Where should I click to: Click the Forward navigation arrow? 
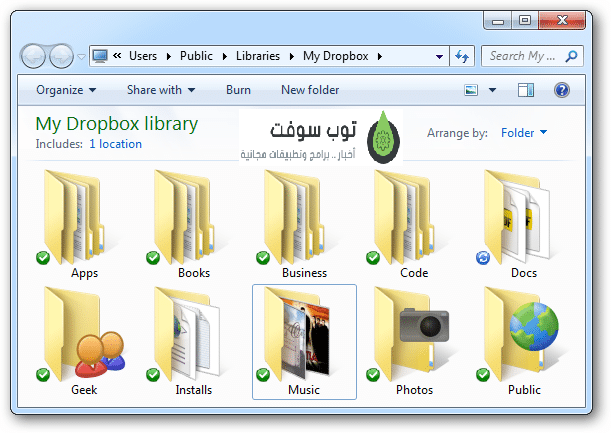pos(61,56)
